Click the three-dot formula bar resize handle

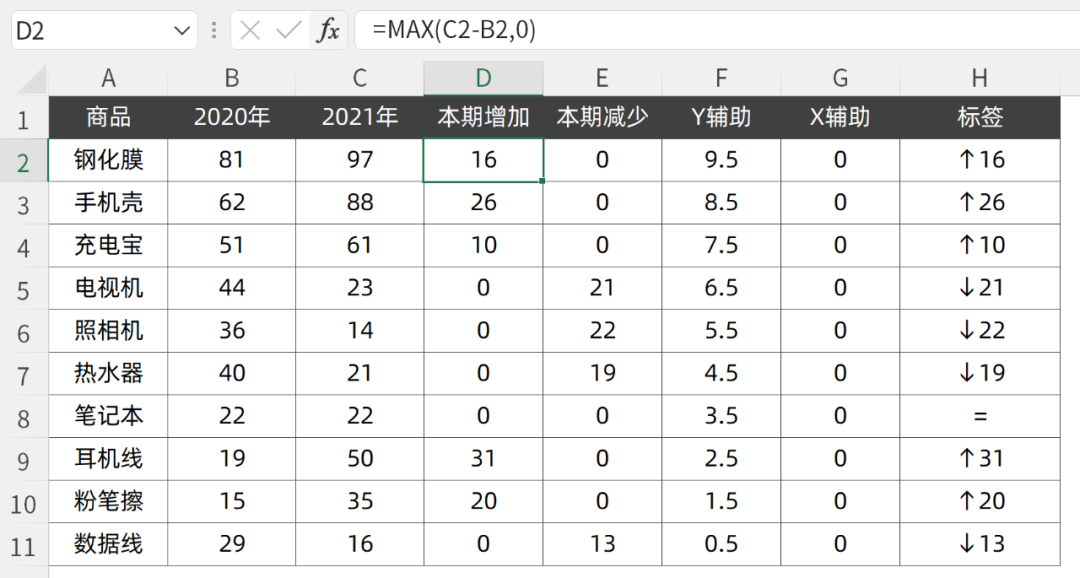[x=213, y=31]
